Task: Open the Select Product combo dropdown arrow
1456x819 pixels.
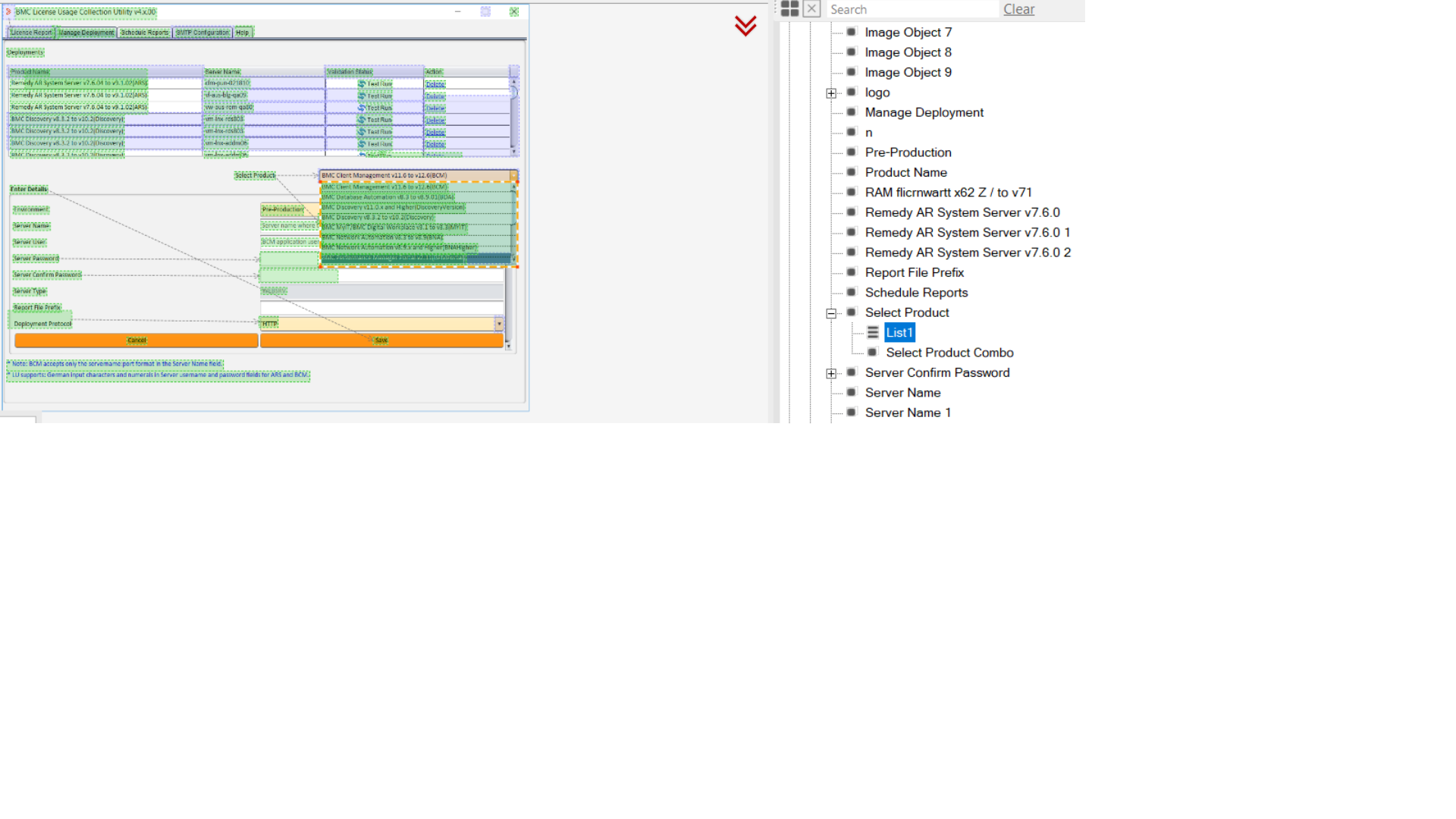Action: click(513, 175)
